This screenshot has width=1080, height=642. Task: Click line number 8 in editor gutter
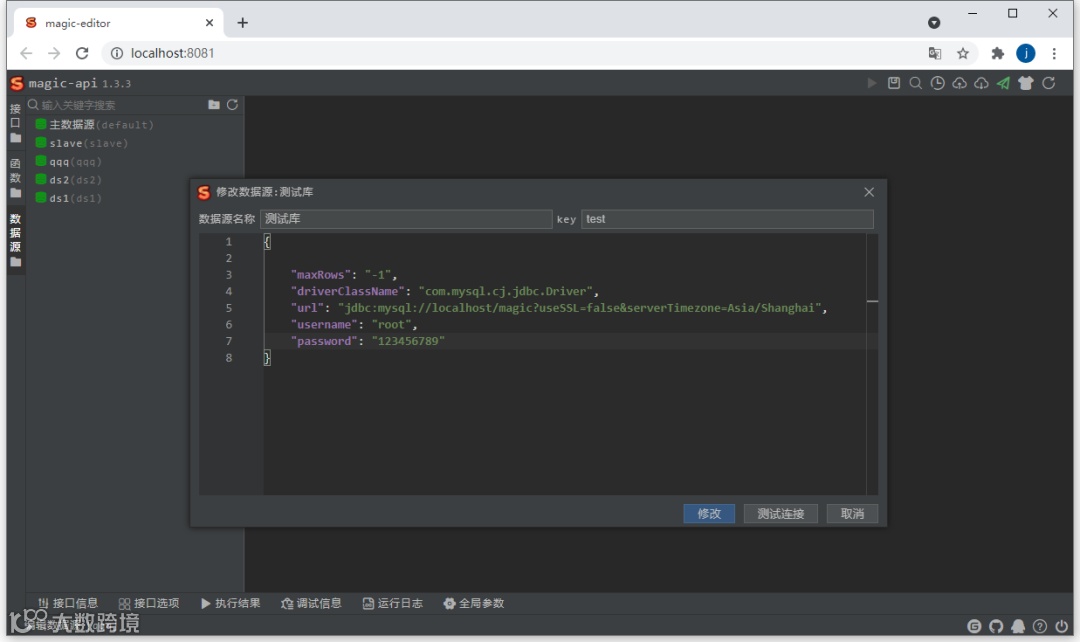click(229, 358)
